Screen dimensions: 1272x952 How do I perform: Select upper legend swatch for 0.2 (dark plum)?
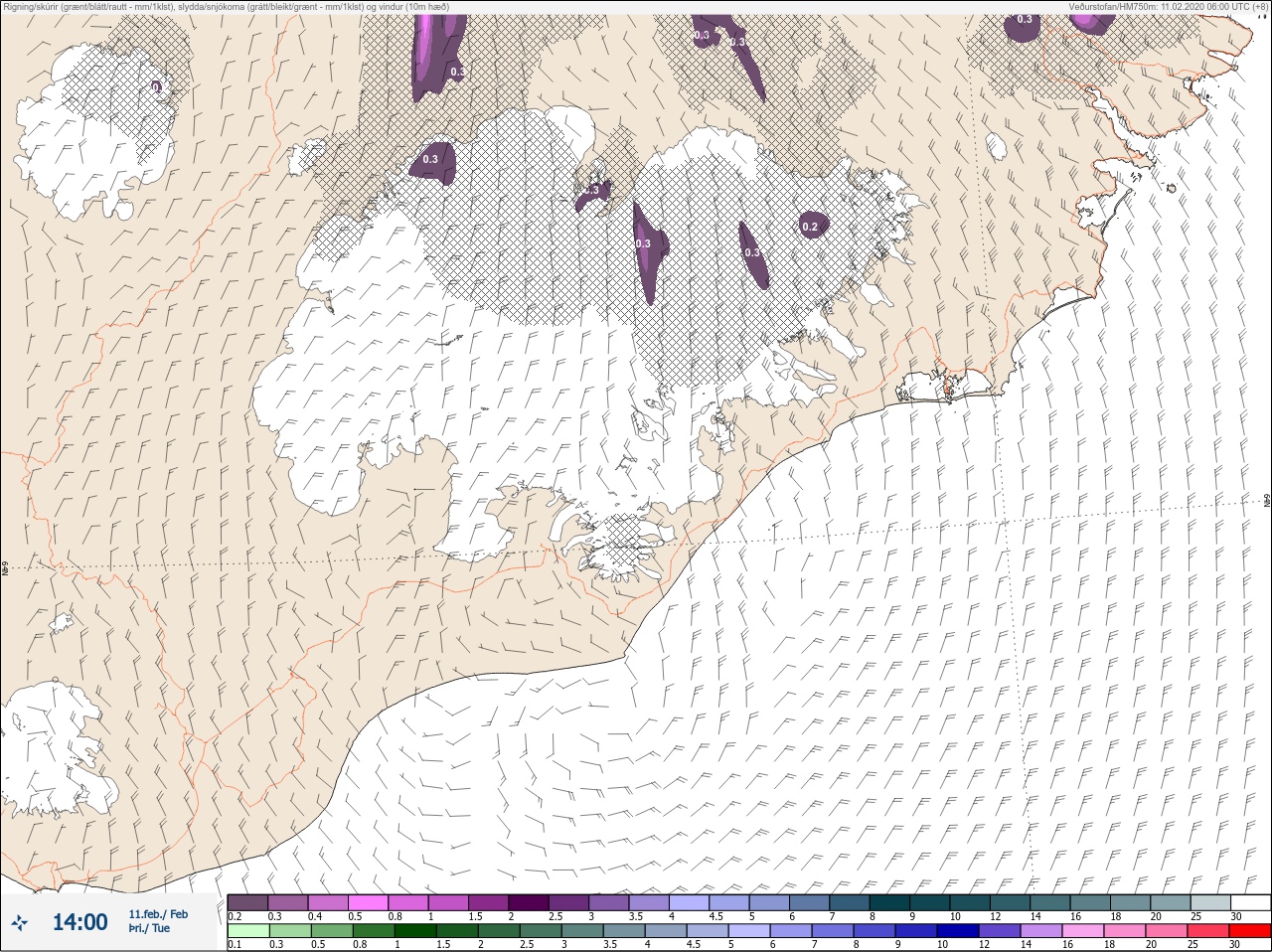pyautogui.click(x=247, y=902)
